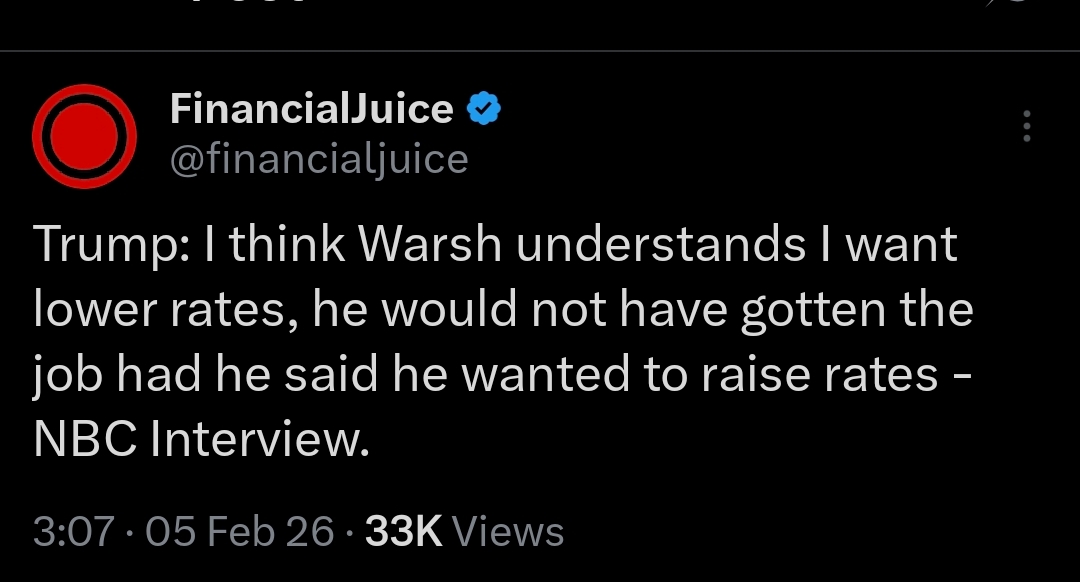The width and height of the screenshot is (1080, 582).
Task: Click the name Warsh in the post
Action: click(430, 245)
